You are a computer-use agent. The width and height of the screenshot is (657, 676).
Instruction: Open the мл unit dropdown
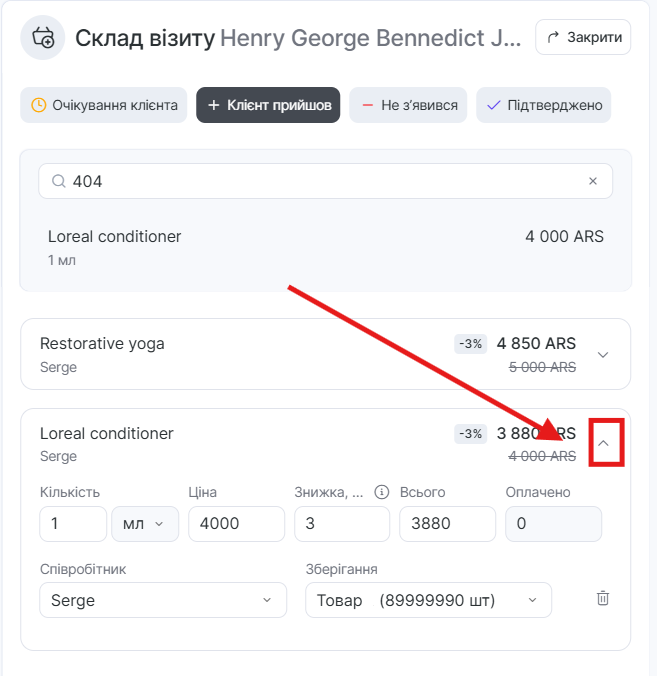[x=145, y=524]
